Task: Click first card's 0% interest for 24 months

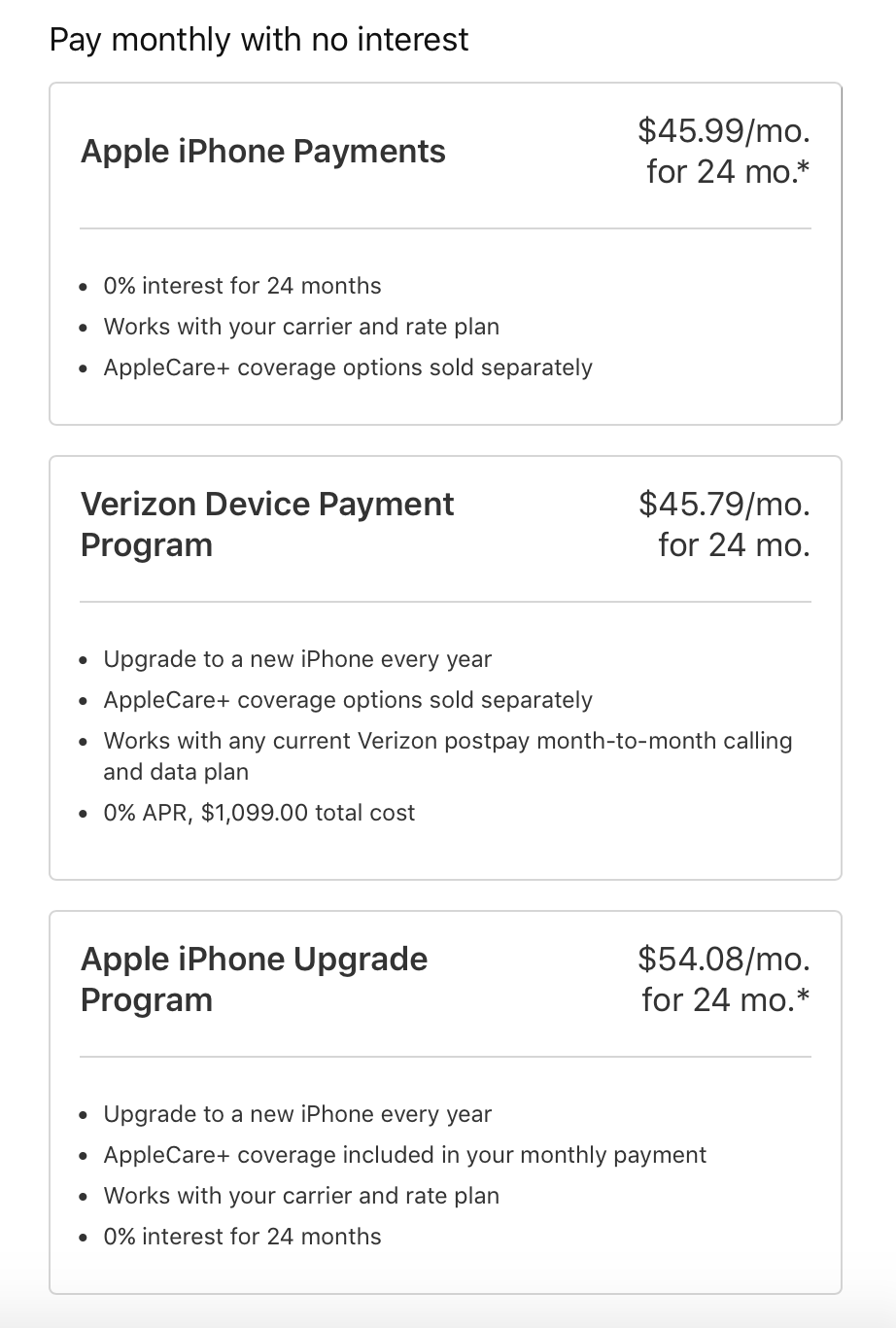Action: [x=242, y=286]
